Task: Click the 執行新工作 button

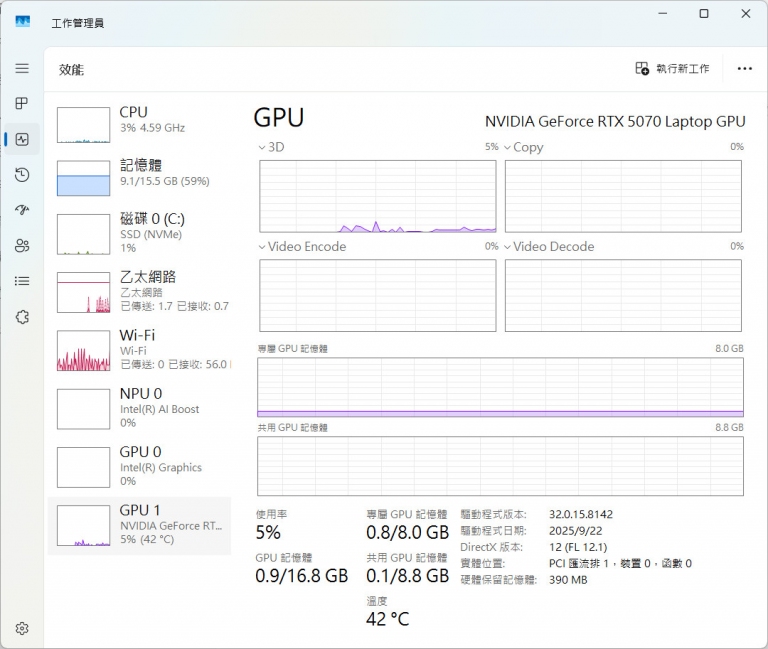Action: [672, 68]
